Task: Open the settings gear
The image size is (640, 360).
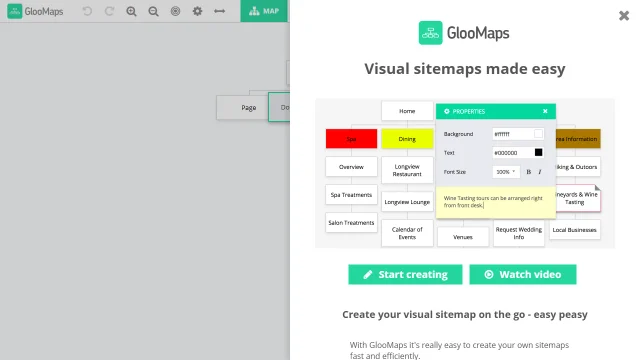Action: pos(197,11)
